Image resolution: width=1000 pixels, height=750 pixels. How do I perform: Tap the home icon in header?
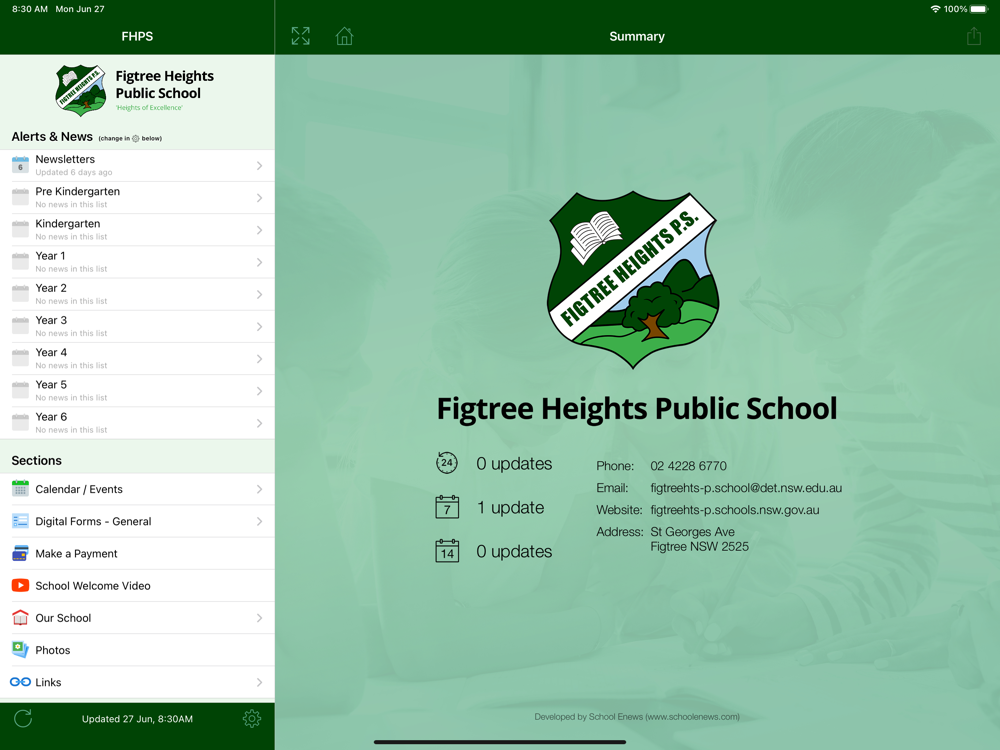tap(344, 36)
